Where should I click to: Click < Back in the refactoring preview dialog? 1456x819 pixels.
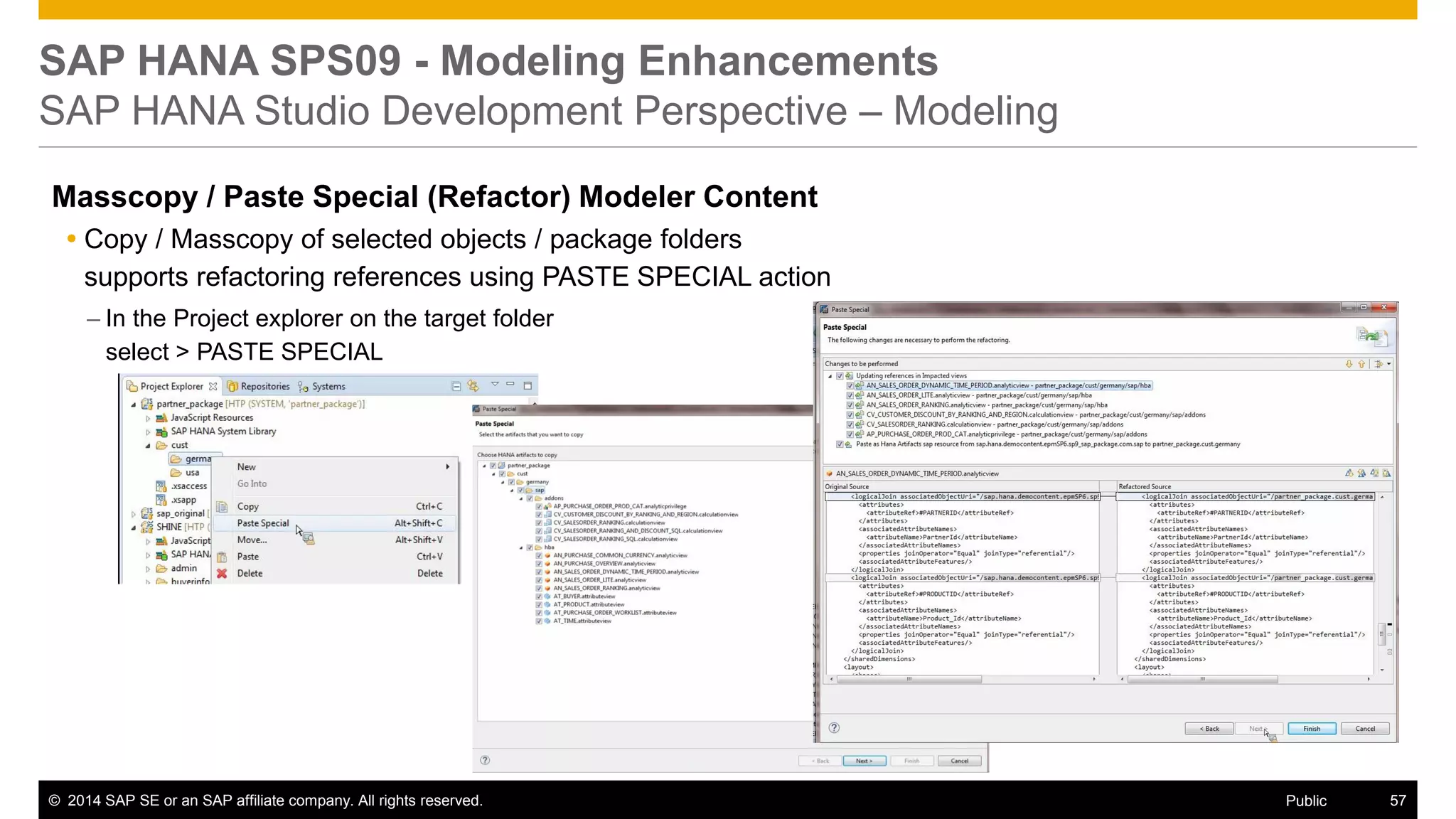click(1209, 729)
